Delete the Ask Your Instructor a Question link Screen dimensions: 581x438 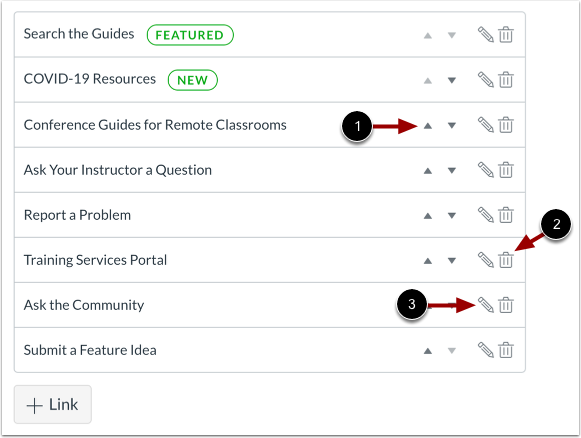click(x=506, y=170)
